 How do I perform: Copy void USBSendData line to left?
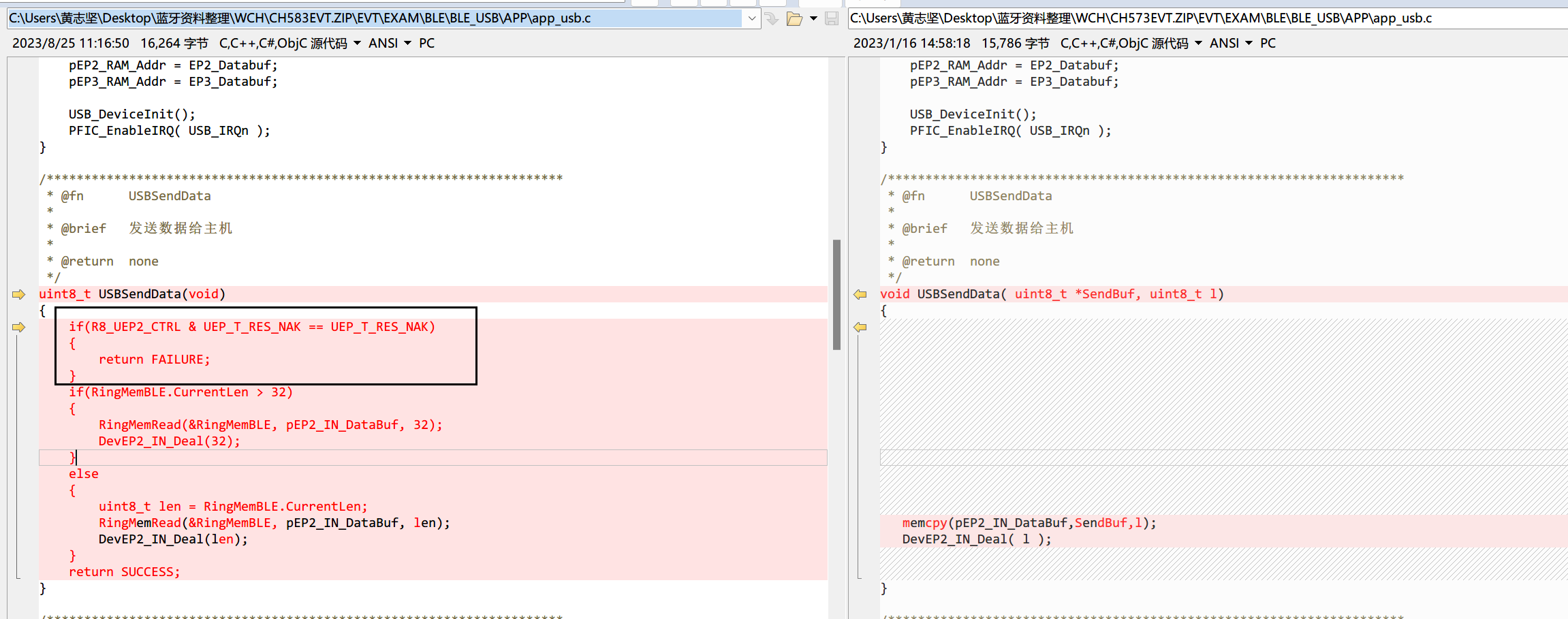coord(860,294)
